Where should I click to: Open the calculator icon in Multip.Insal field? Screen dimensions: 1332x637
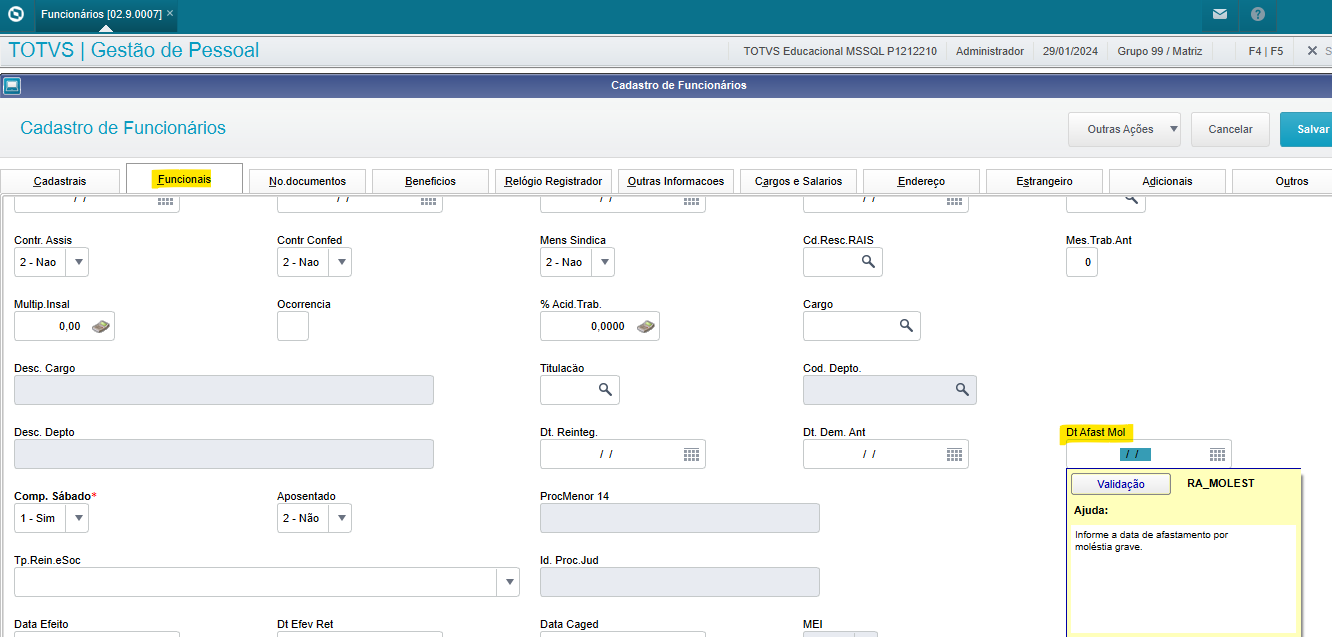(x=100, y=326)
